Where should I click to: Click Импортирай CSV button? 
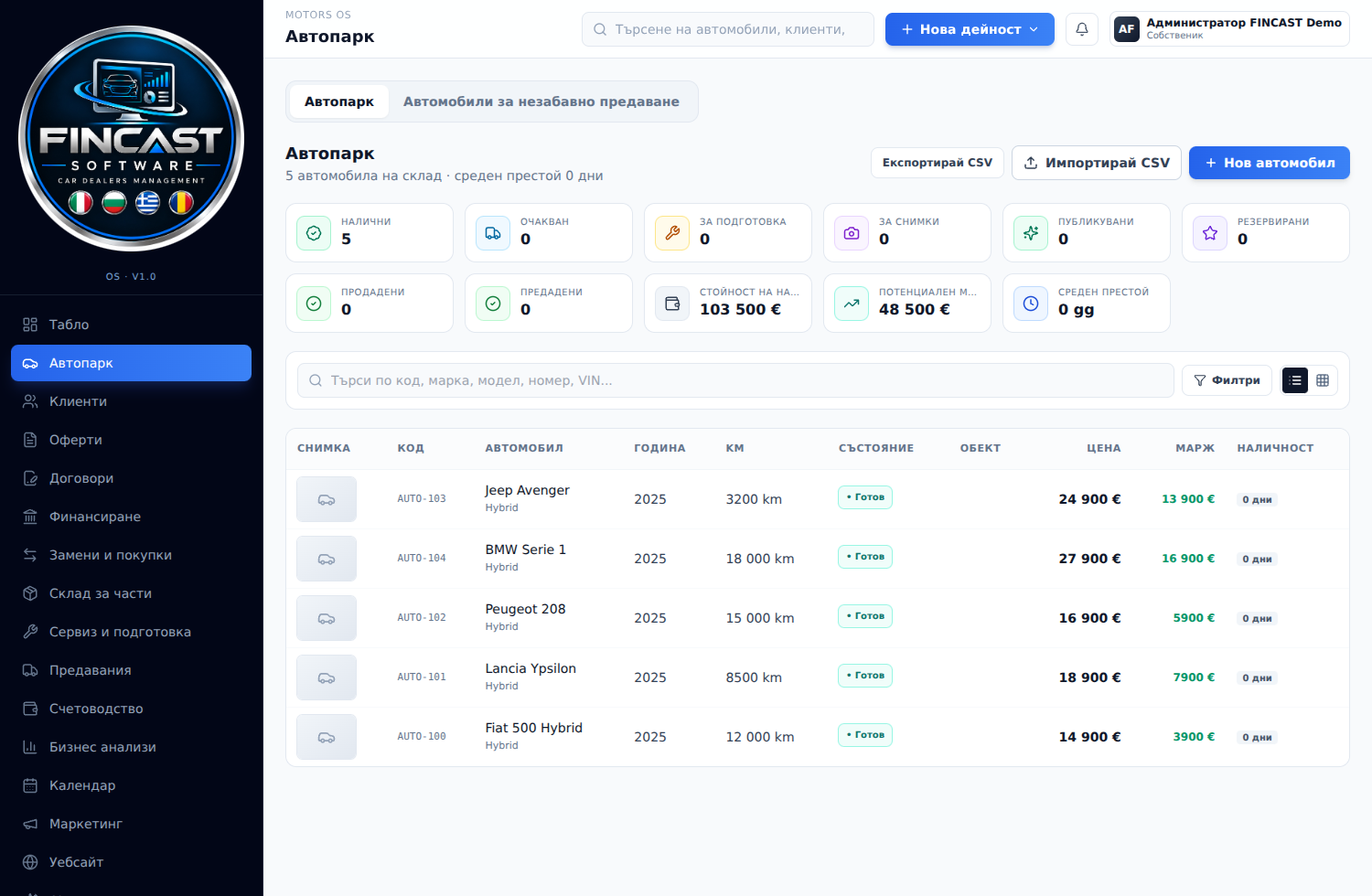(x=1097, y=163)
